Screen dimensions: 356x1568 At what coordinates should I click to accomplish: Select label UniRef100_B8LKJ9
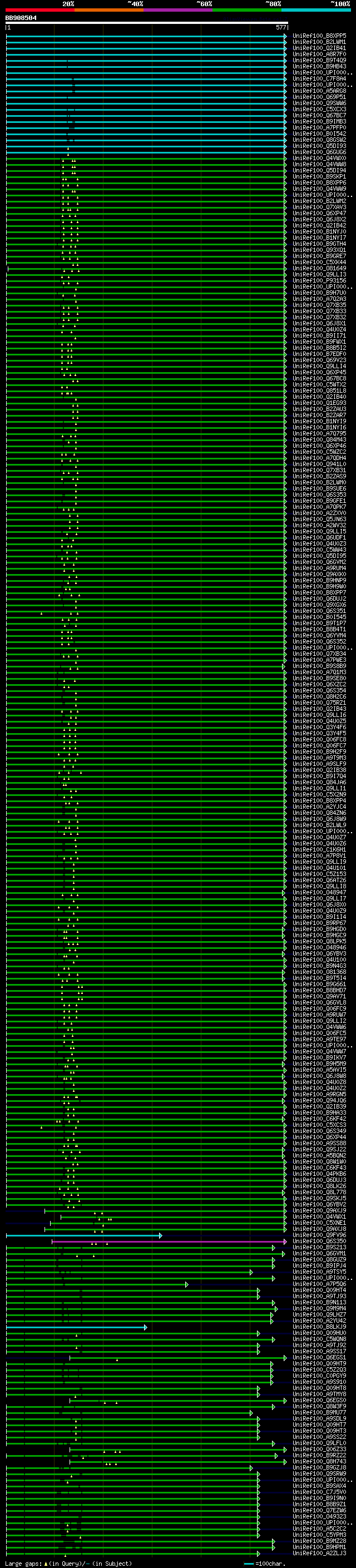click(319, 1327)
